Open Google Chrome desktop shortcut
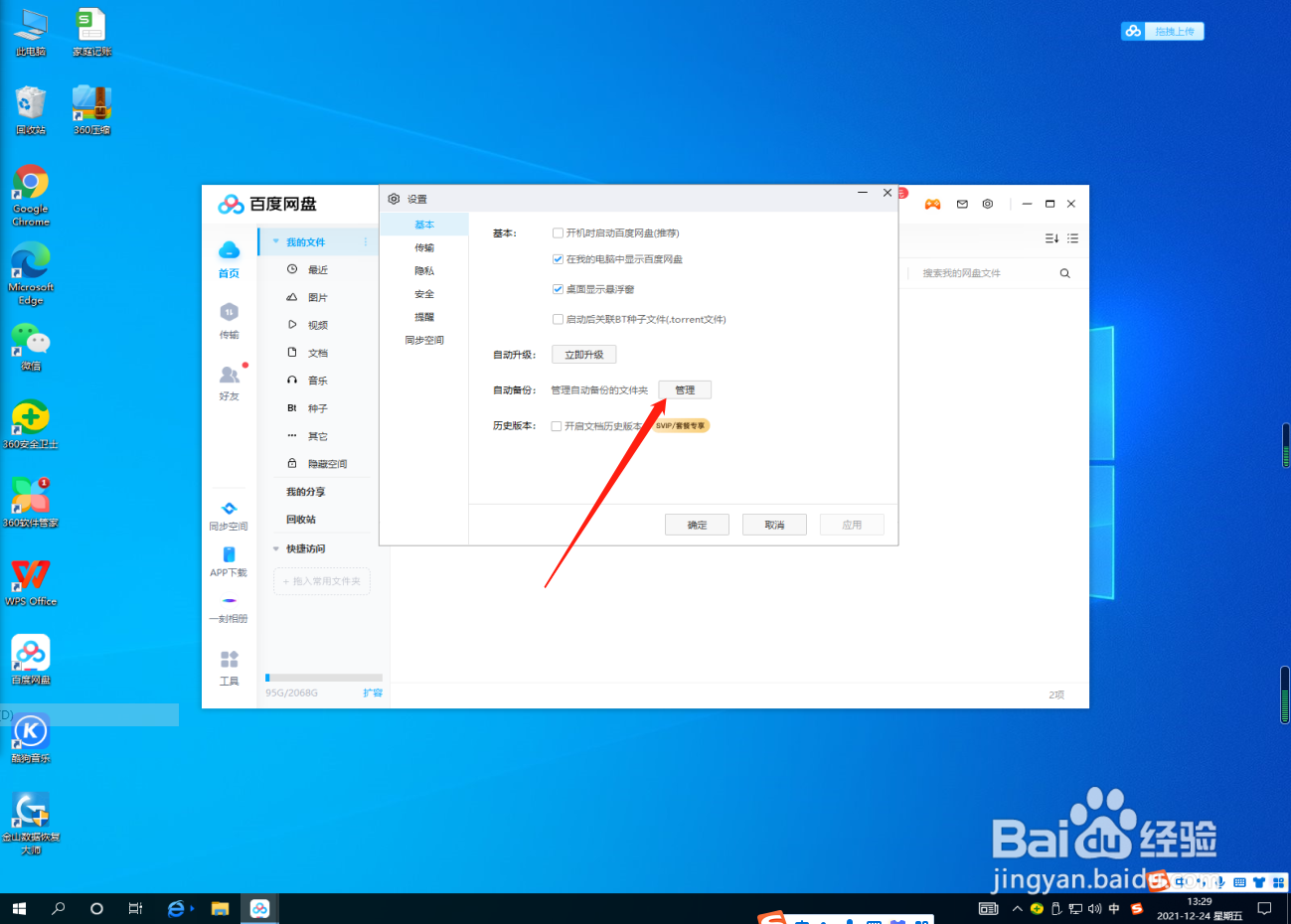Screen dimensions: 1291x924 31,195
